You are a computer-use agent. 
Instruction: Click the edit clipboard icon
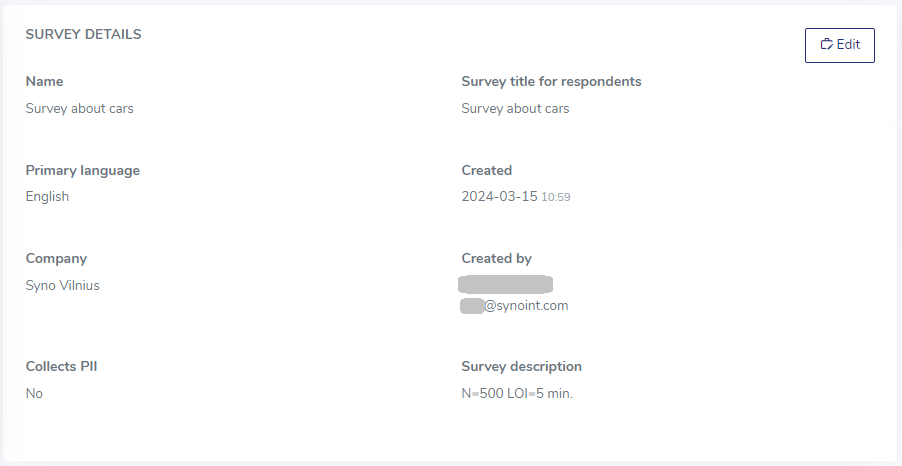pyautogui.click(x=827, y=44)
